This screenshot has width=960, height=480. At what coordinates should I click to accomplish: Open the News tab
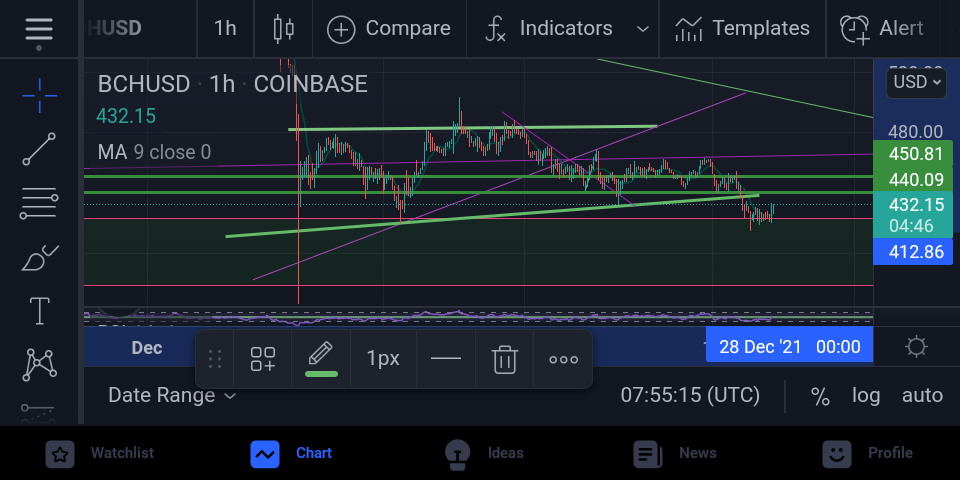point(675,454)
